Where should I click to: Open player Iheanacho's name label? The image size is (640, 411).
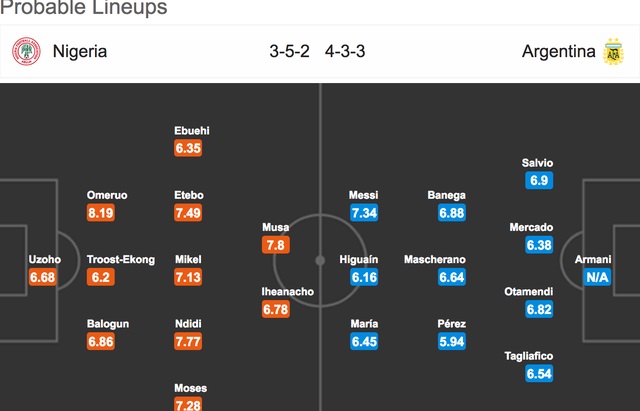click(x=288, y=292)
